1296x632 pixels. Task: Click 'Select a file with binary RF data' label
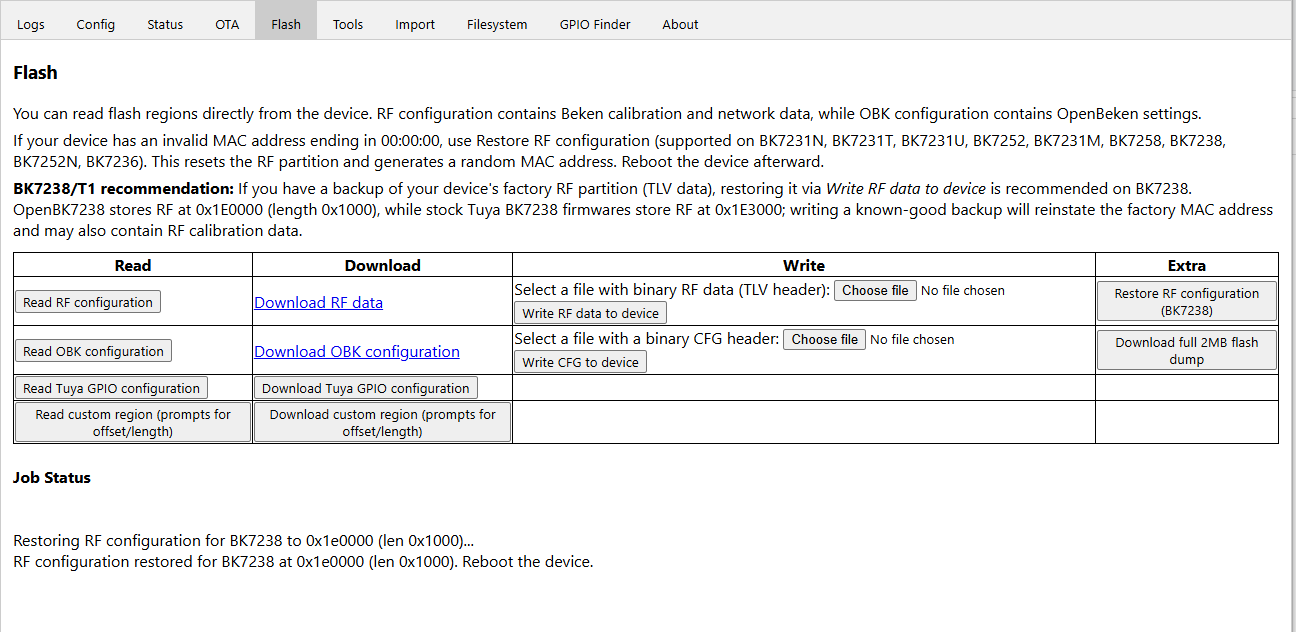(672, 290)
